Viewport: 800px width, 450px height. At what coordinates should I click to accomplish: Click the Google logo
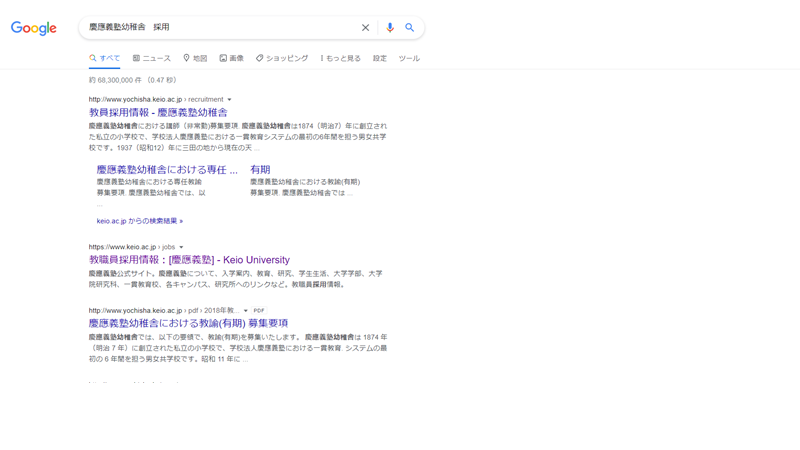34,28
